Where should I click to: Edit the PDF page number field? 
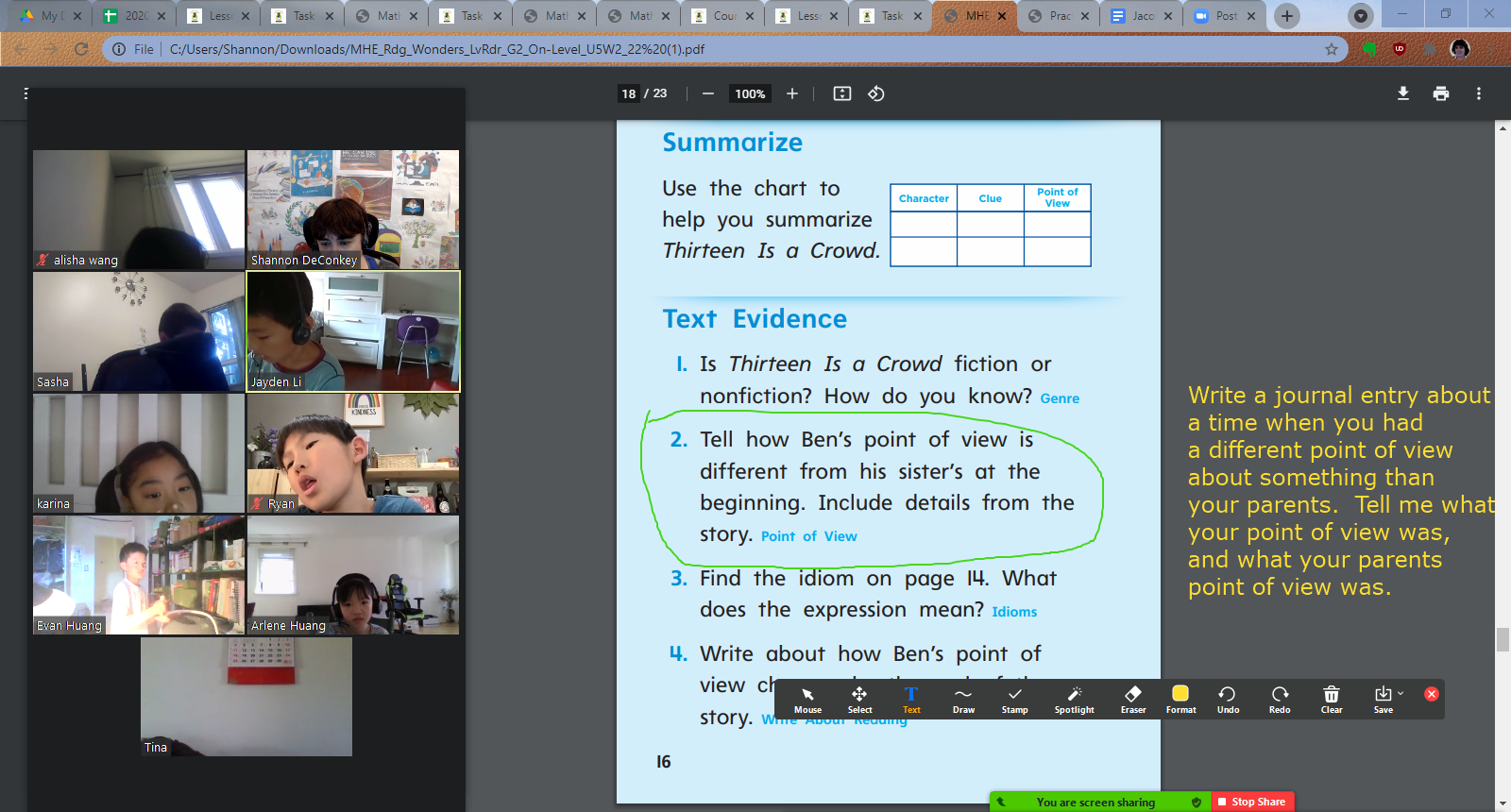click(629, 93)
